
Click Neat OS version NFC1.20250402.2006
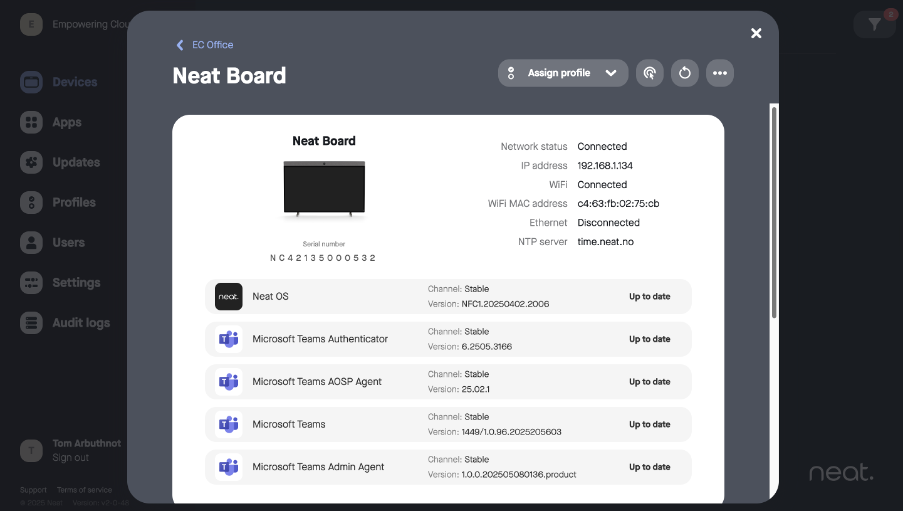pos(505,304)
